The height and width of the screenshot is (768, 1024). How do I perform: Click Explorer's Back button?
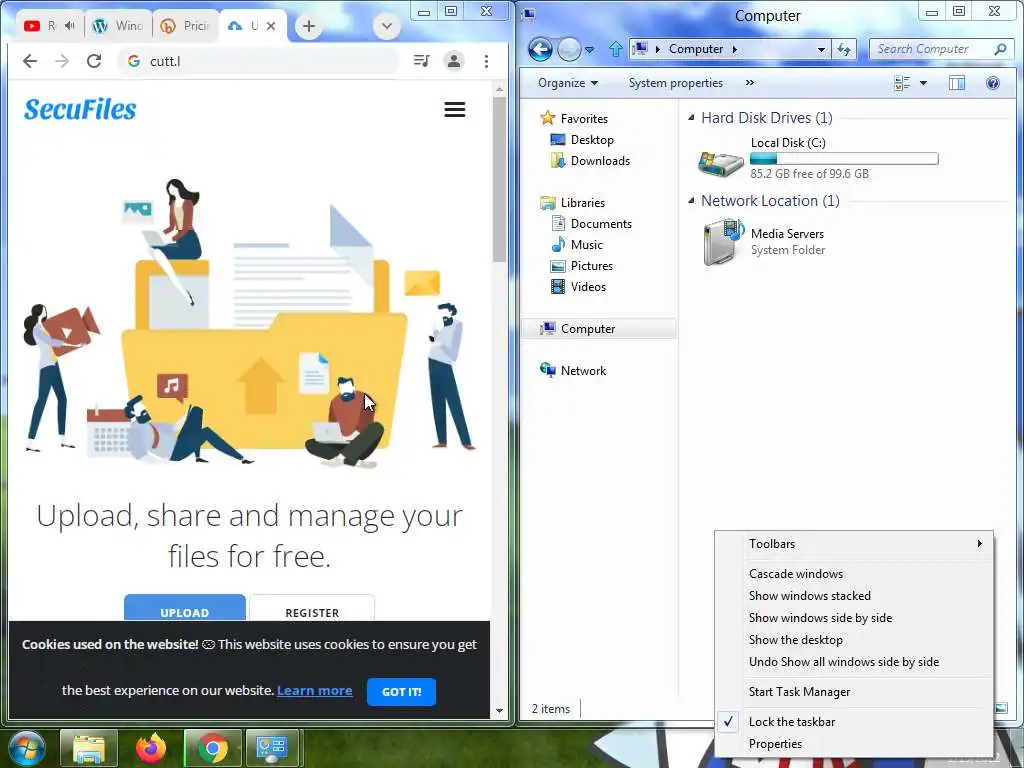click(x=540, y=49)
